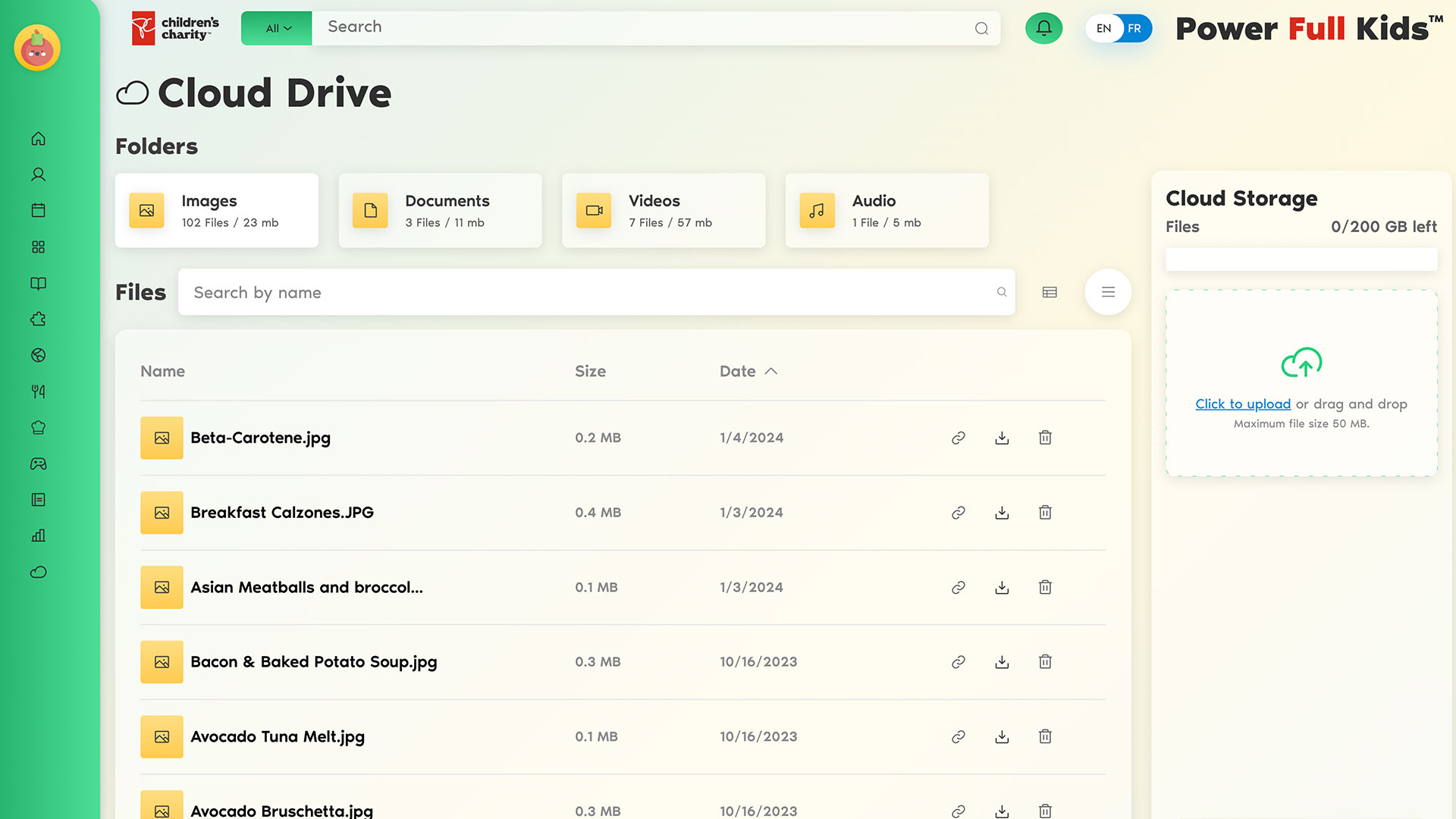Click the home icon in sidebar
This screenshot has width=1456, height=819.
39,139
